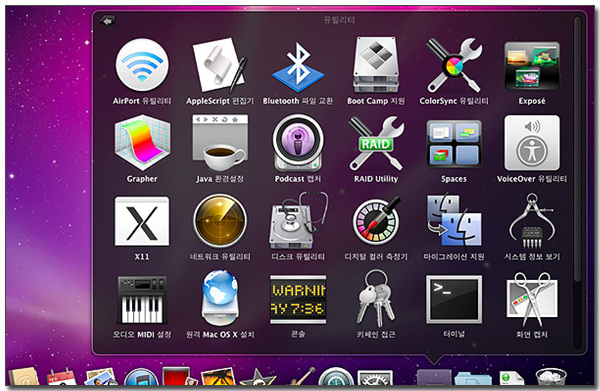Launch Boot Camp 지원
600x391 pixels.
click(x=376, y=65)
